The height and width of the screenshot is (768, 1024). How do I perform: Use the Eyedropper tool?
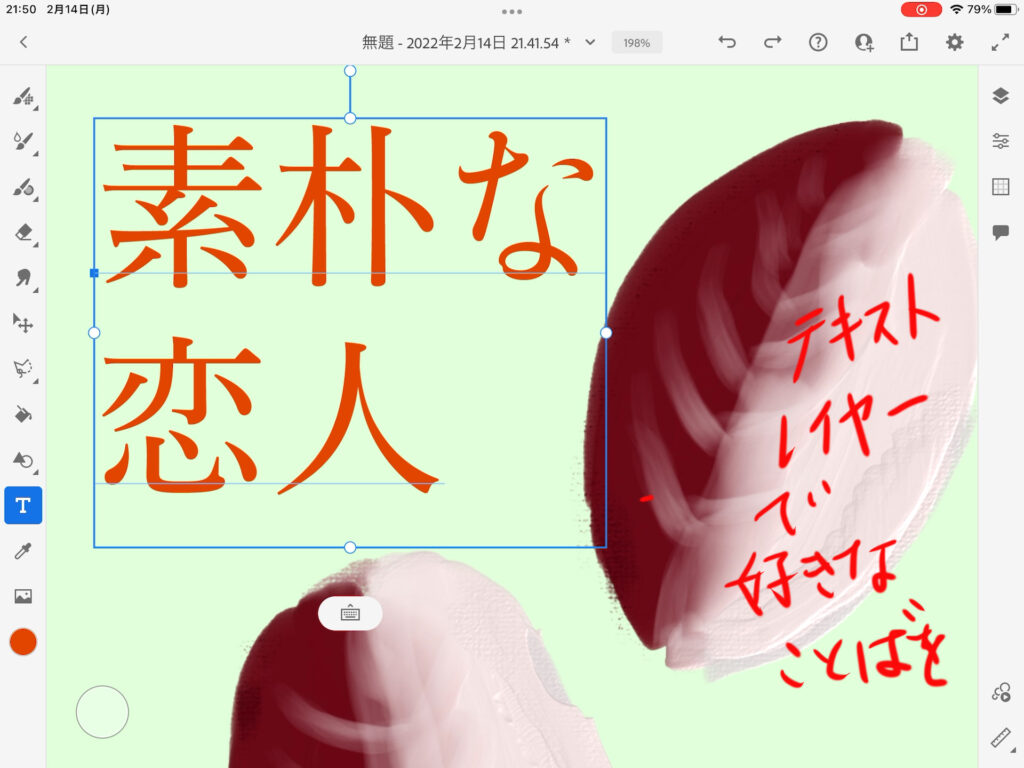tap(23, 551)
